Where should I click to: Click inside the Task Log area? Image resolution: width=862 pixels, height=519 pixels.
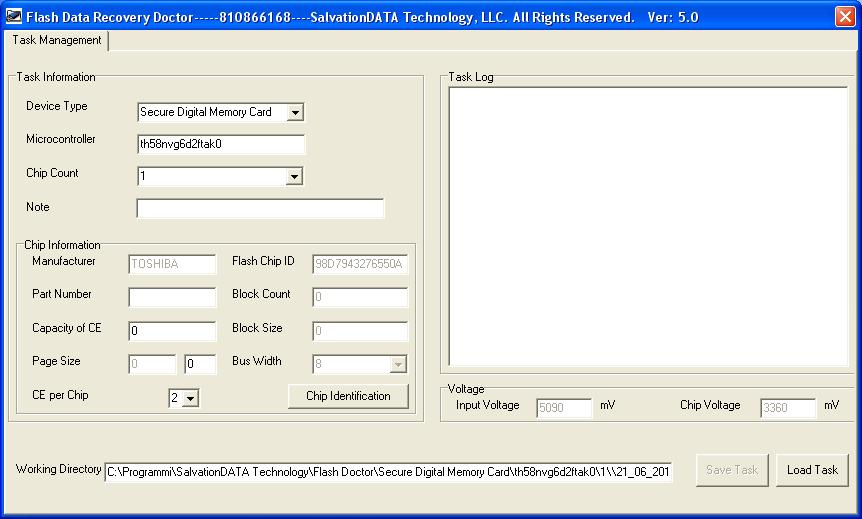point(648,227)
